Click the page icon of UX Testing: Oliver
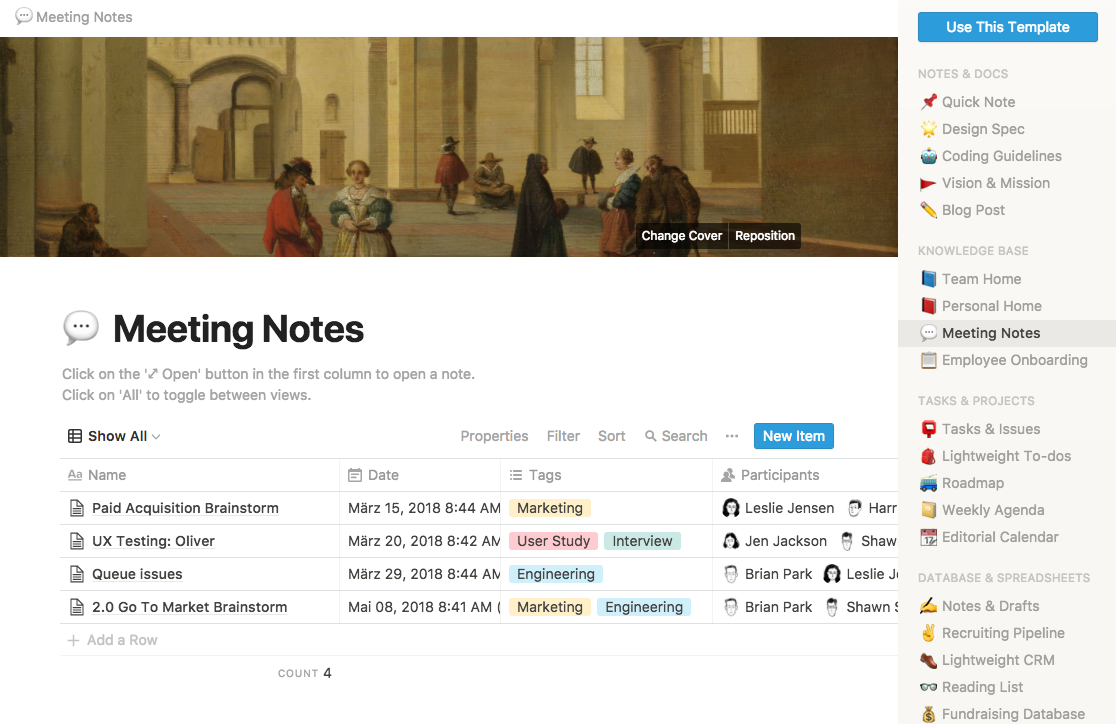Image resolution: width=1116 pixels, height=724 pixels. click(x=77, y=541)
